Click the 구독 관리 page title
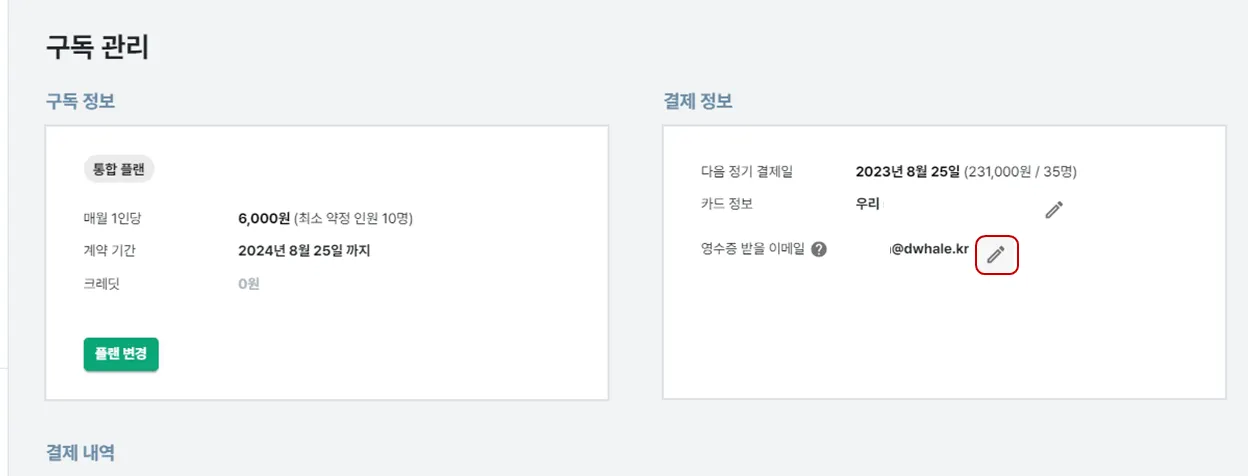The height and width of the screenshot is (476, 1248). click(x=97, y=47)
